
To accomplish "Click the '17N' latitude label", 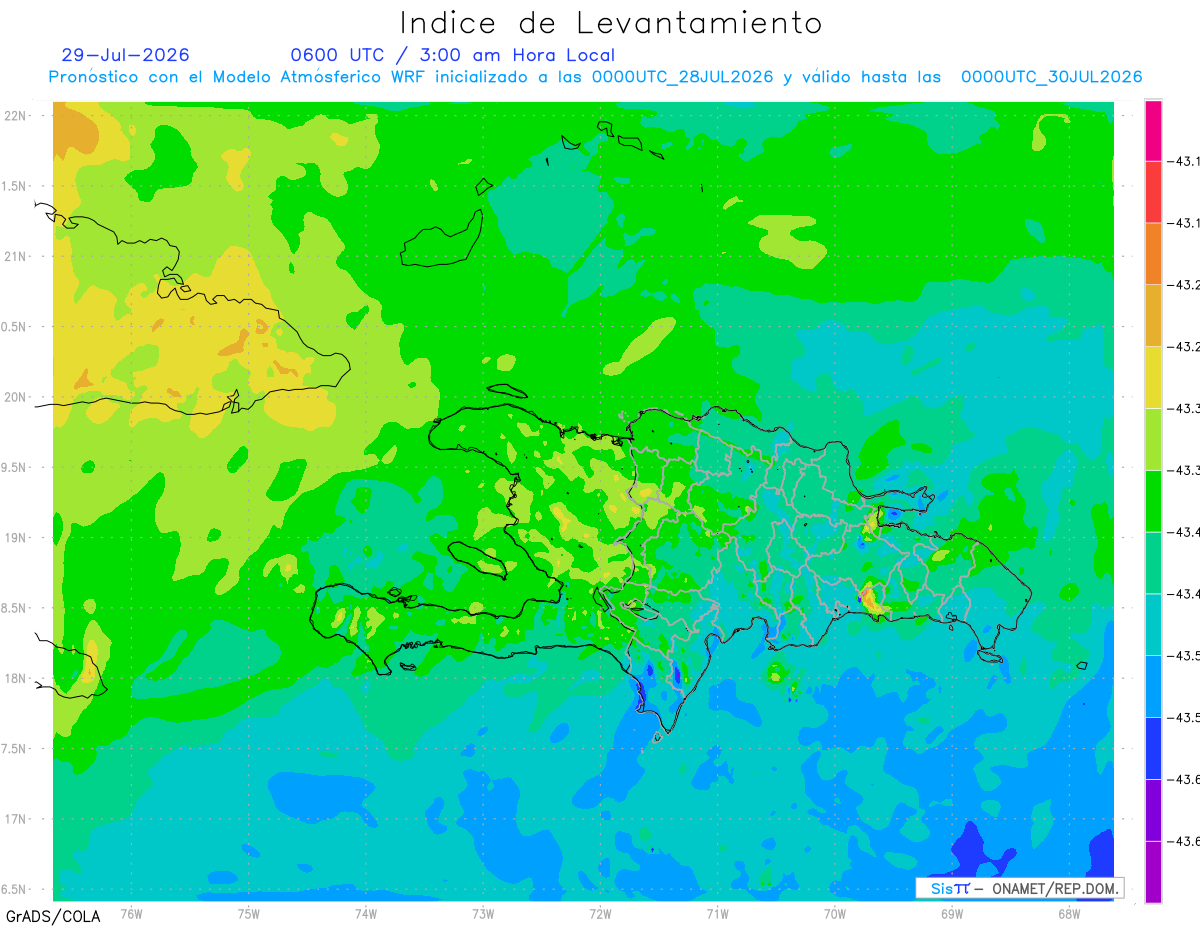I will pos(17,819).
